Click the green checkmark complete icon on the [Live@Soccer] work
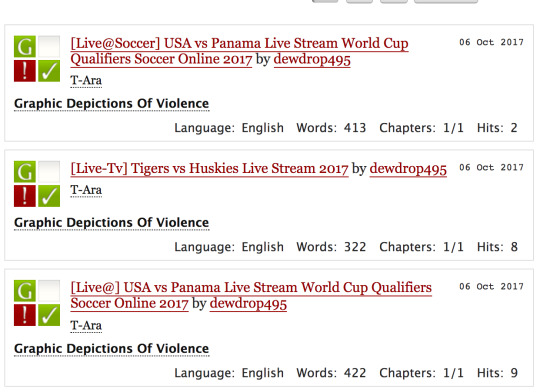This screenshot has width=540, height=392. pos(49,71)
